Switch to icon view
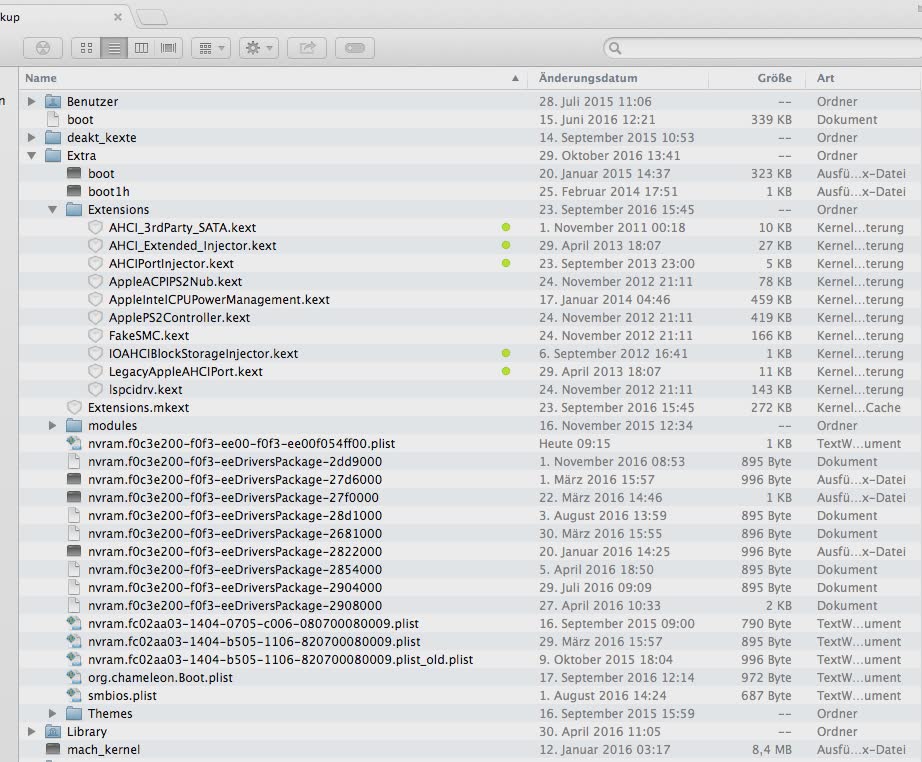Screen dimensions: 922x762 pyautogui.click(x=87, y=47)
